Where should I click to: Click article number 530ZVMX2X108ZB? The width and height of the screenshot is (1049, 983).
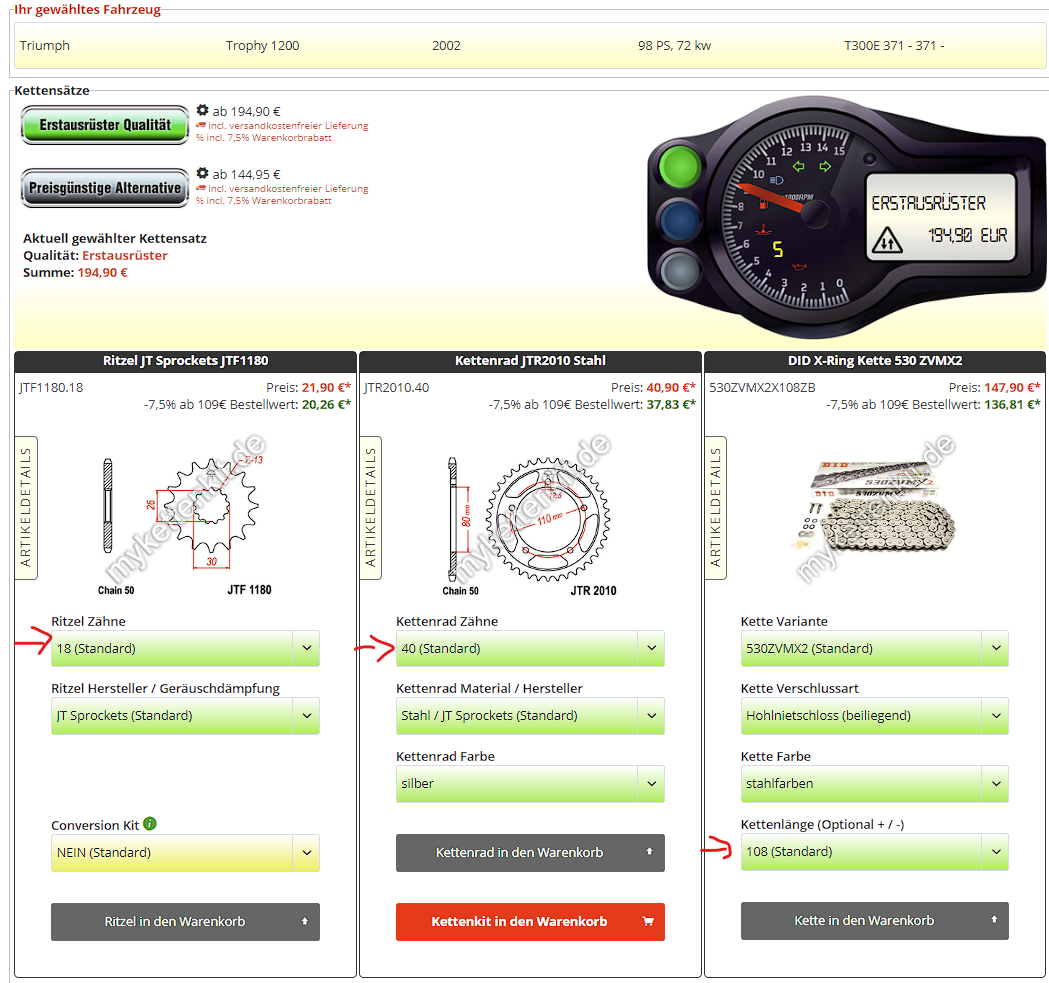(762, 387)
